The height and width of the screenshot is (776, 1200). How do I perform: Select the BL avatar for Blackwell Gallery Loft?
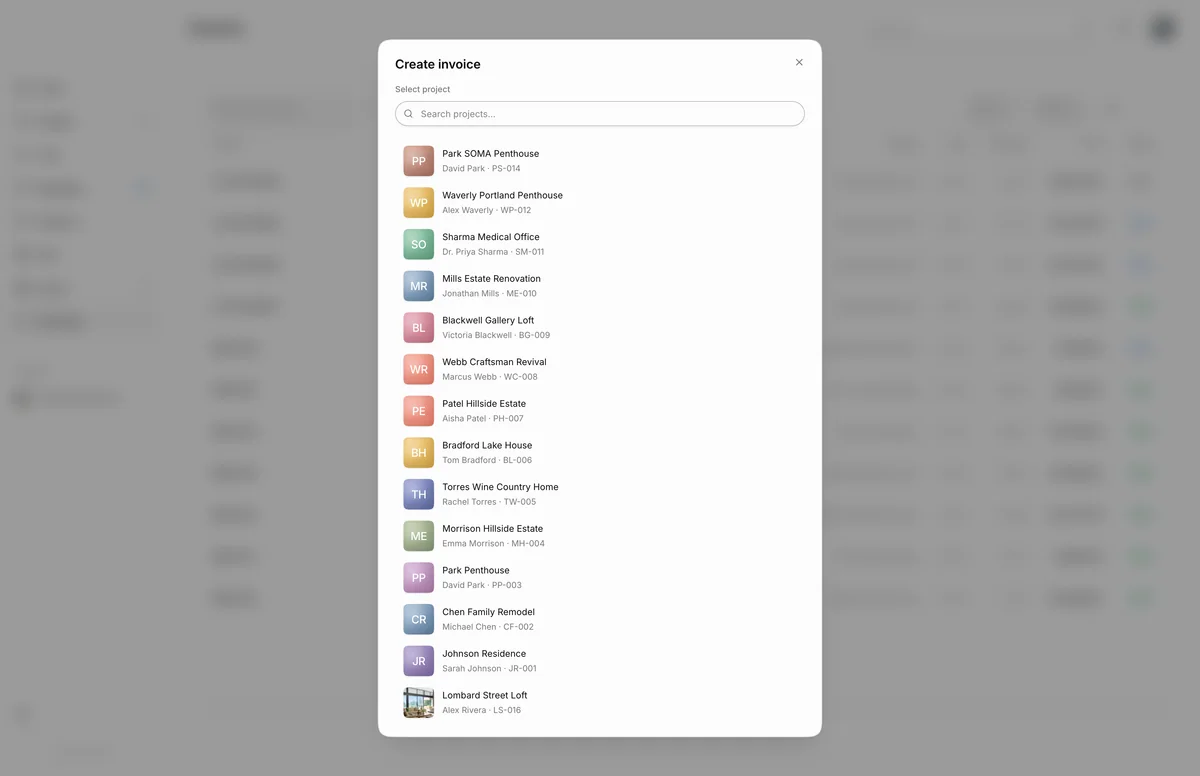419,328
